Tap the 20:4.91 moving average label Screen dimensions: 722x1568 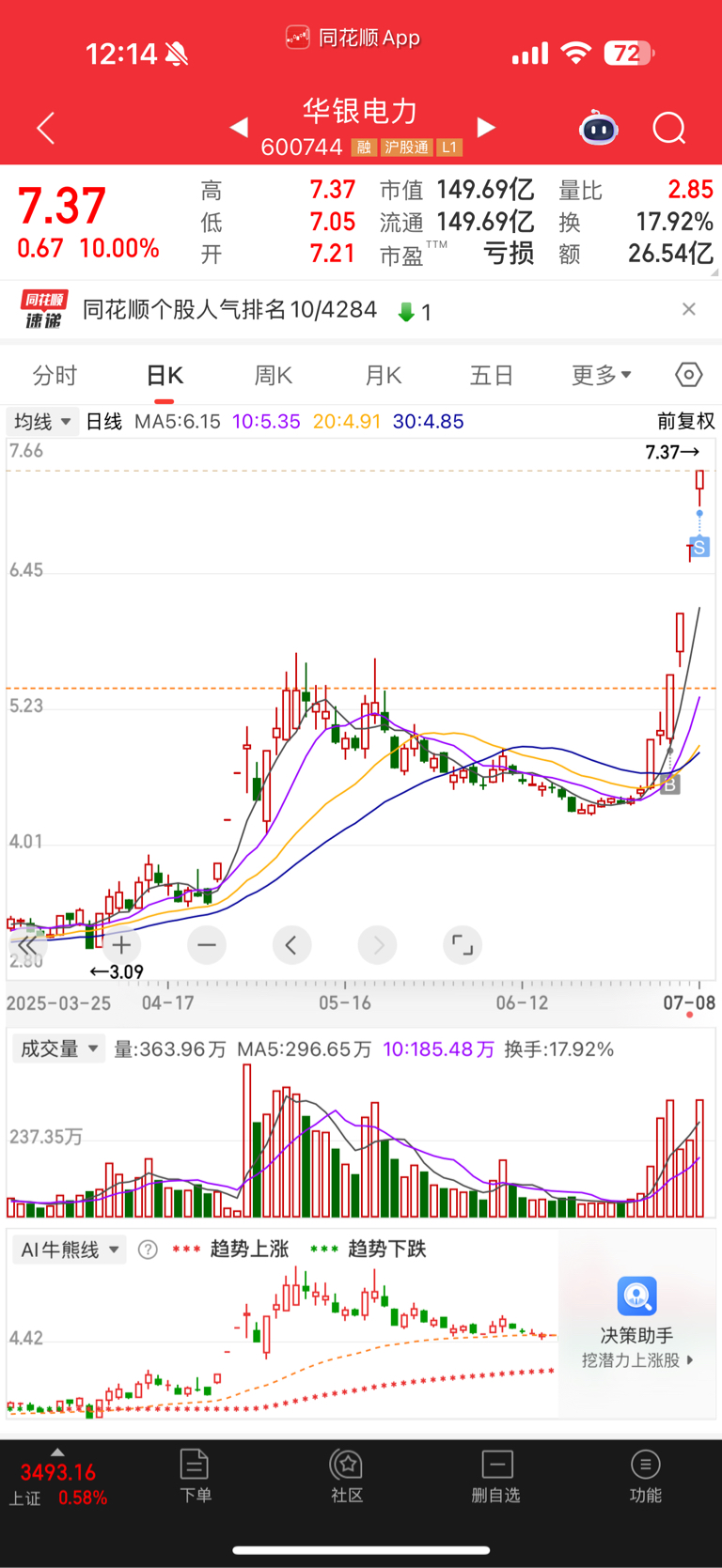[x=347, y=422]
